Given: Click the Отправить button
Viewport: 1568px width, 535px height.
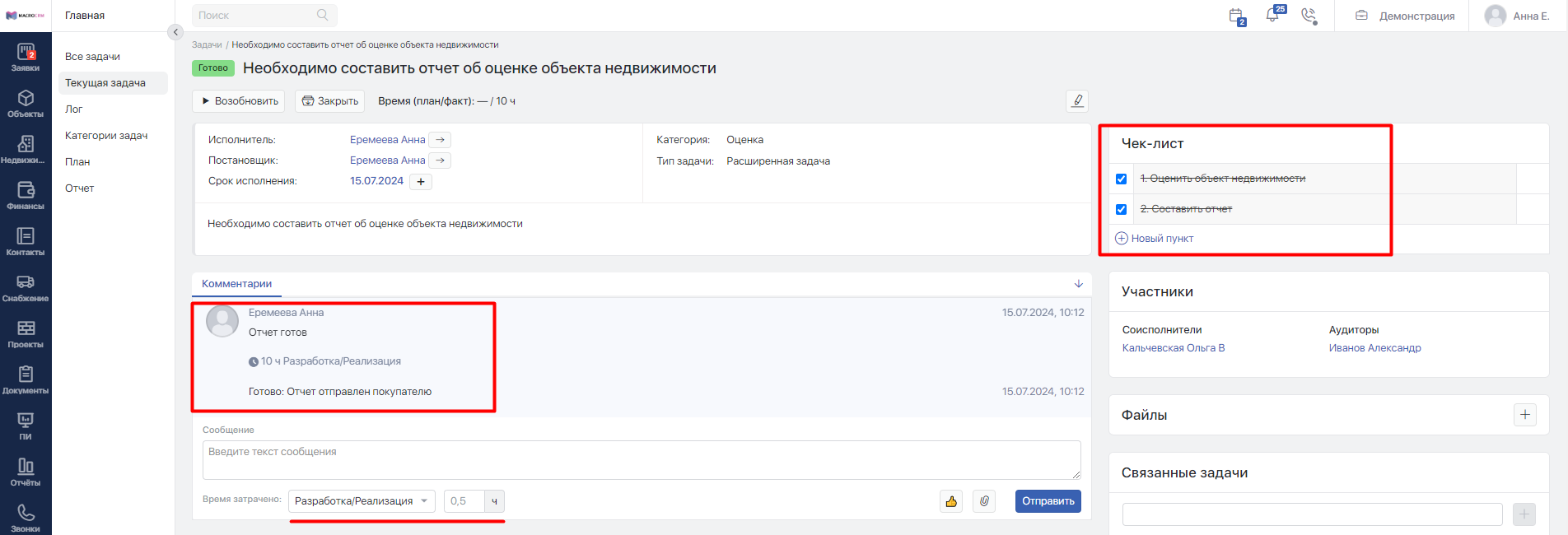Looking at the screenshot, I should (x=1048, y=501).
